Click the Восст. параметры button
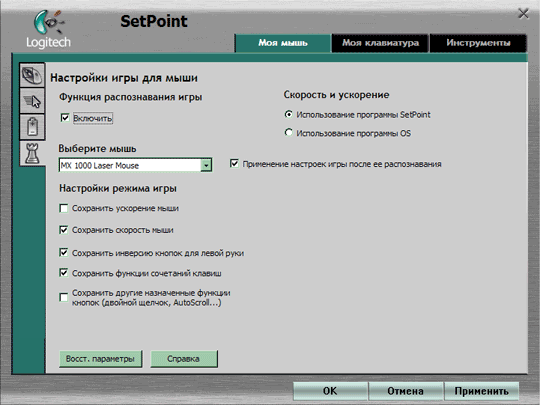 click(x=101, y=359)
